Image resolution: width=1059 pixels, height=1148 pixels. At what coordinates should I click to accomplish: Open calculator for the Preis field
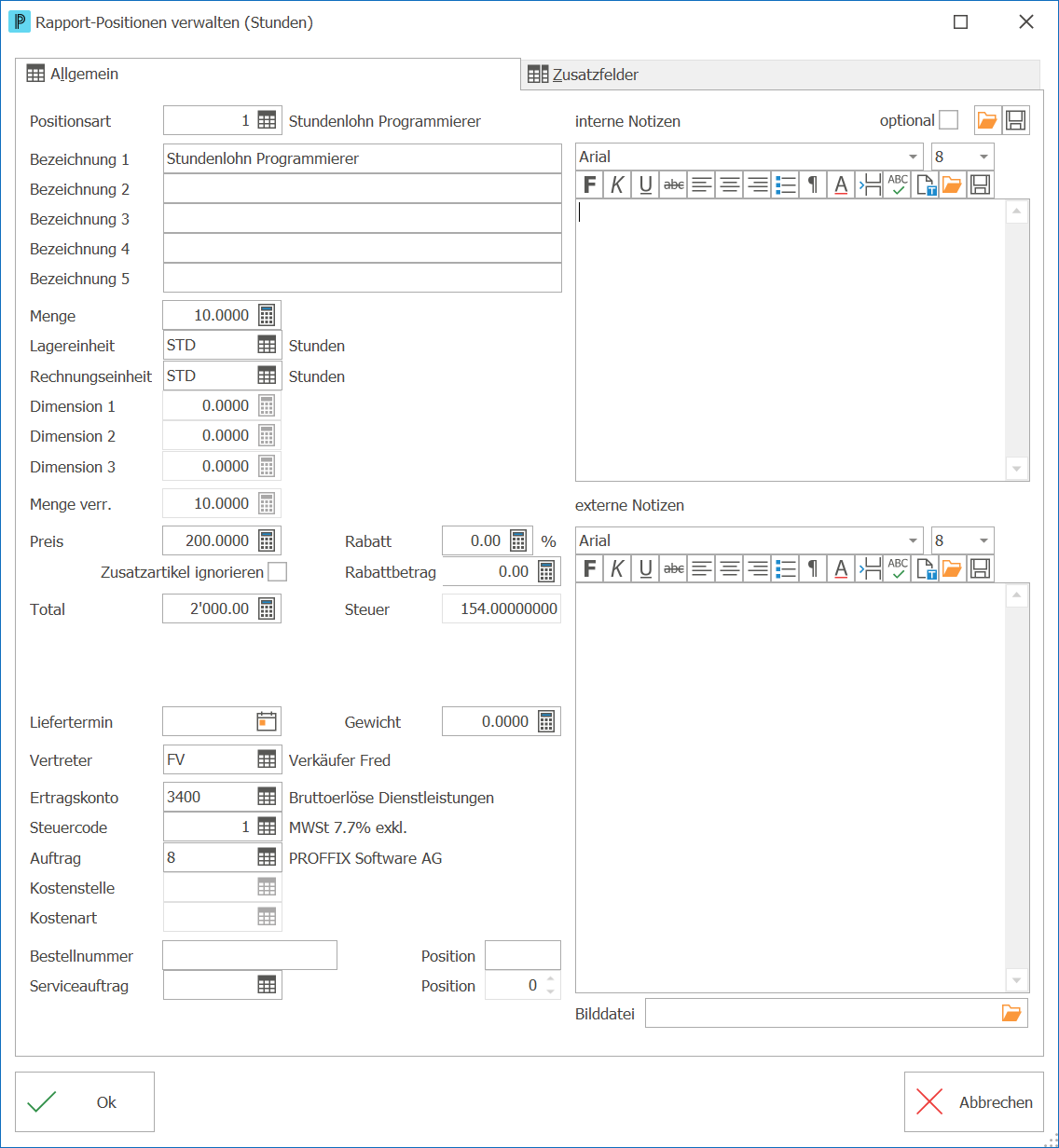click(x=267, y=540)
